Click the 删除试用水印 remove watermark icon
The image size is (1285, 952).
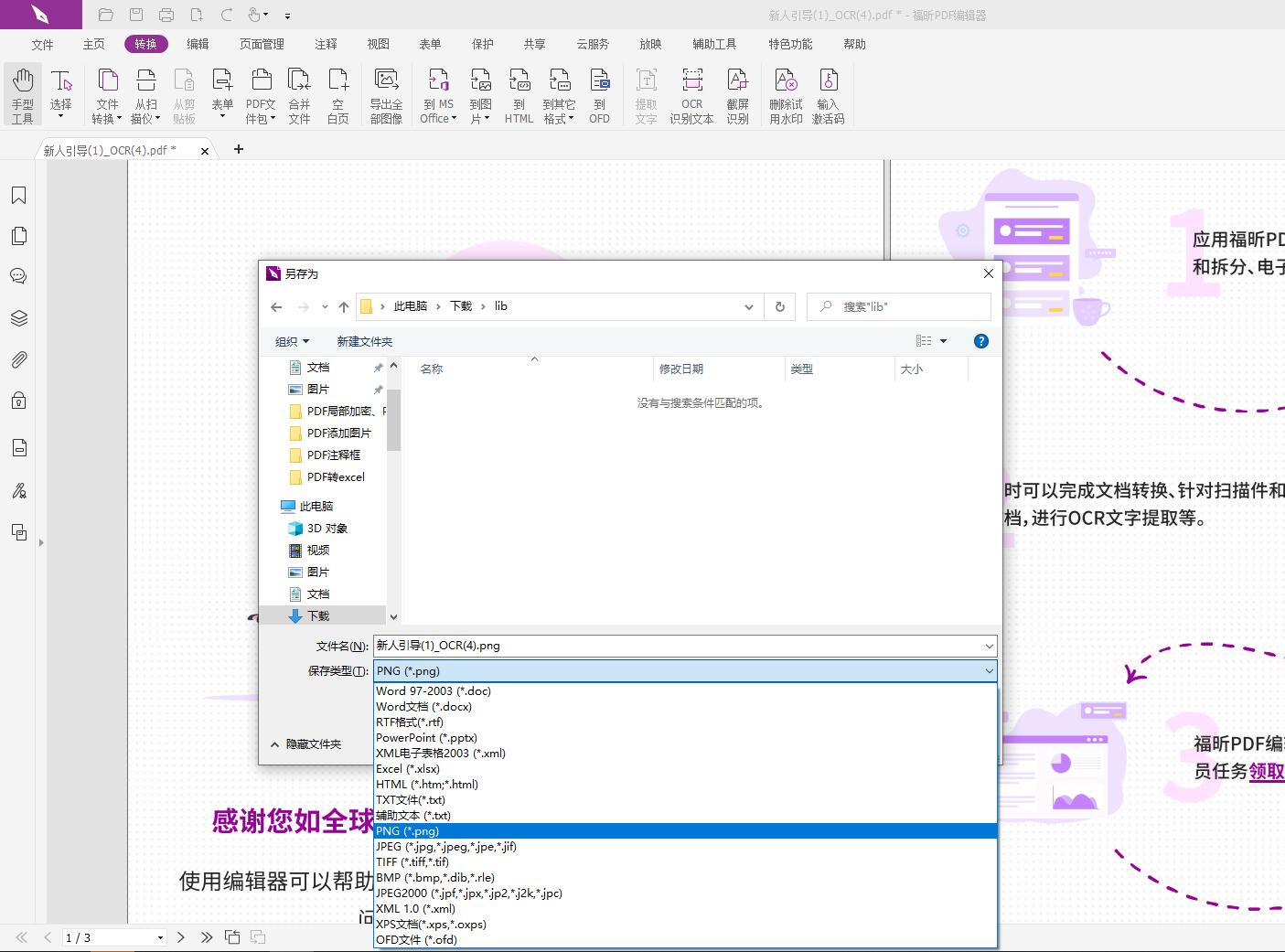785,91
